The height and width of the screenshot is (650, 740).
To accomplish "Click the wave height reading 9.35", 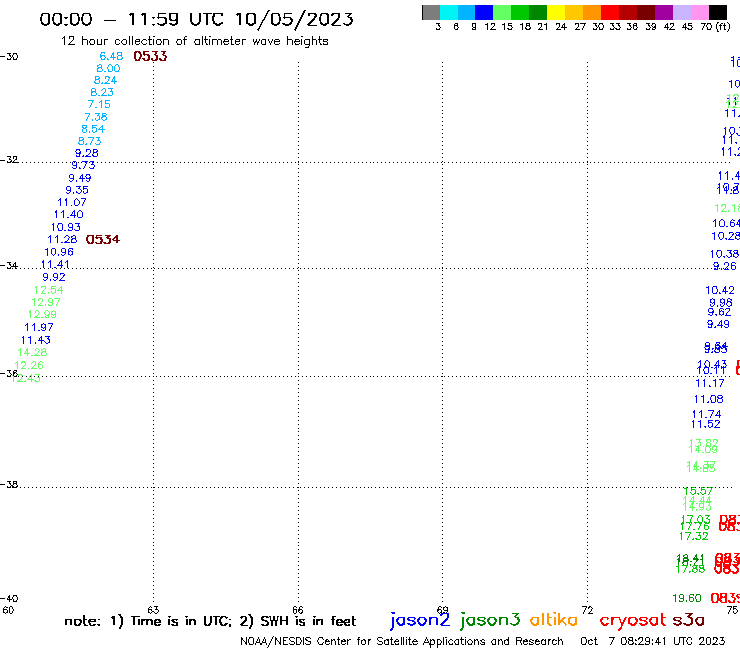I will (77, 190).
